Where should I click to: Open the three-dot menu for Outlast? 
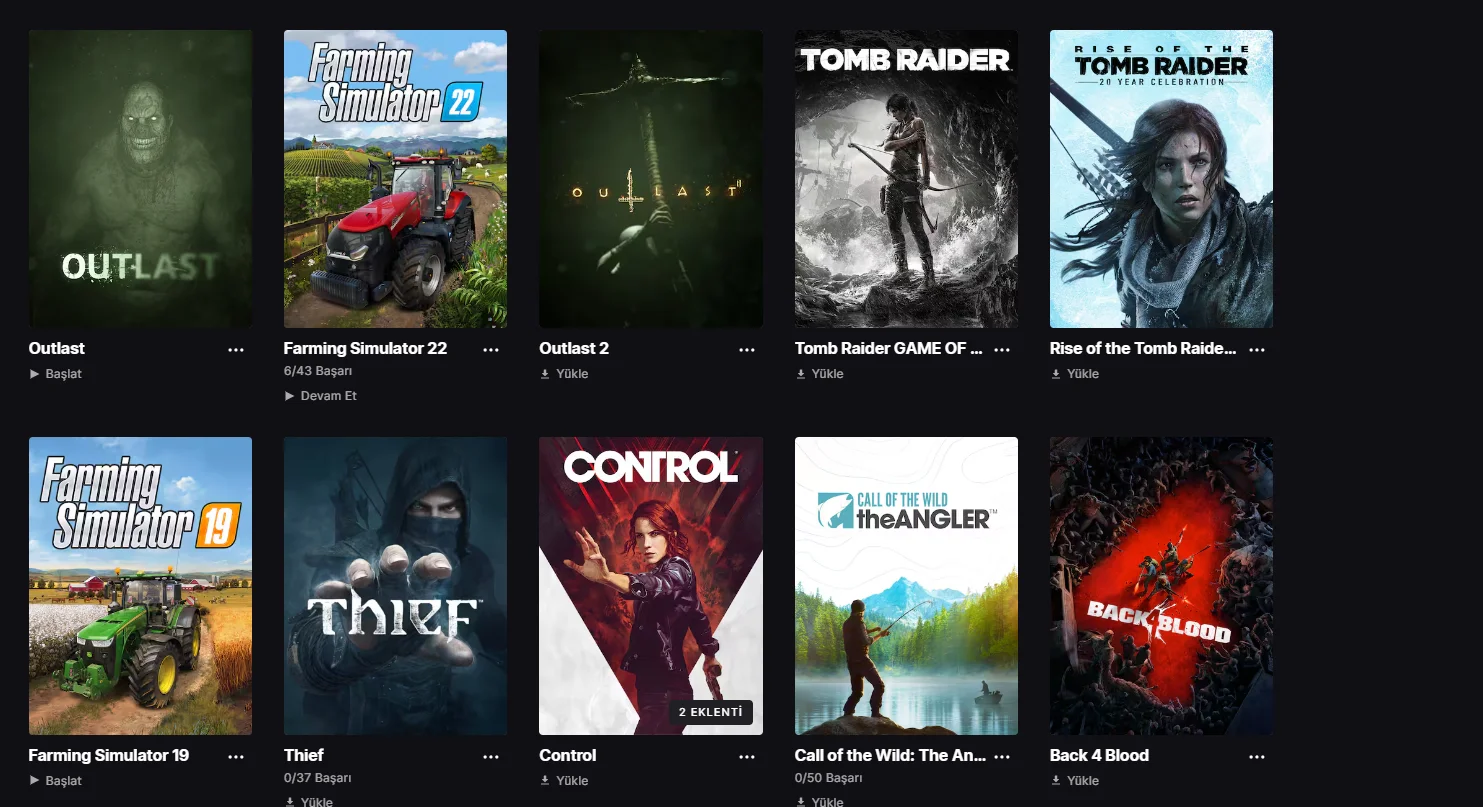236,350
